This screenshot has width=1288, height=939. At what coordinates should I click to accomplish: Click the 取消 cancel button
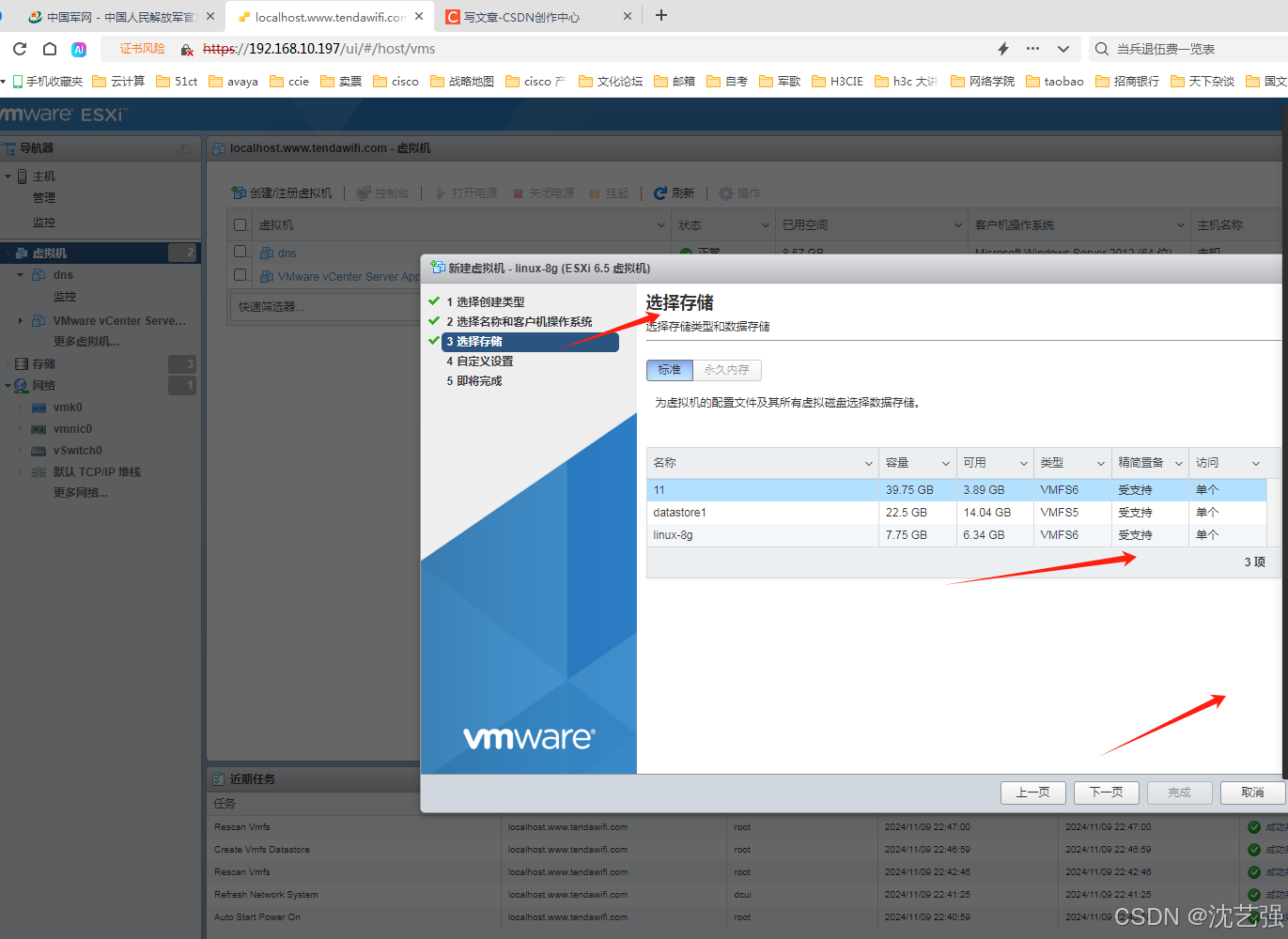1252,793
